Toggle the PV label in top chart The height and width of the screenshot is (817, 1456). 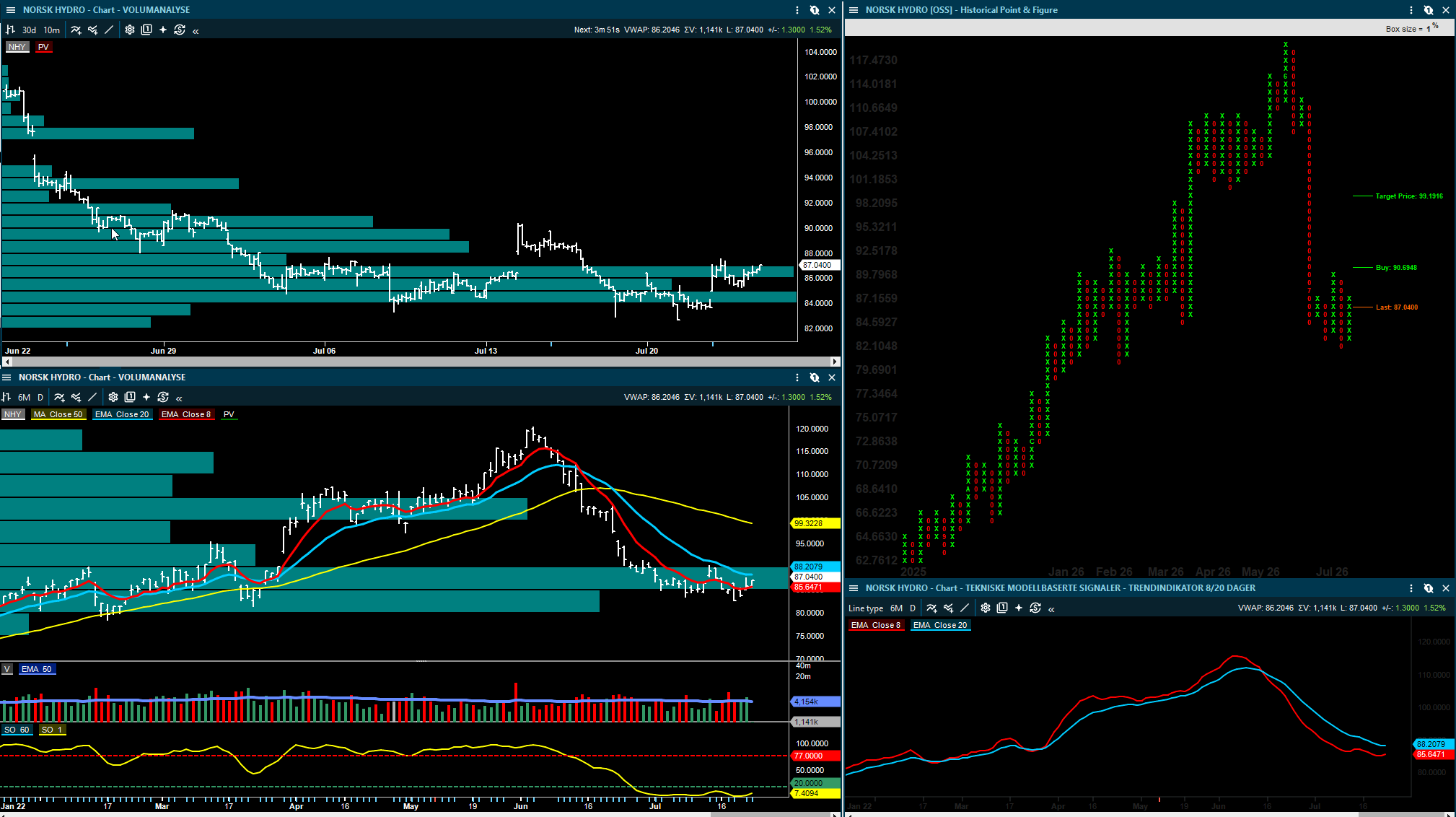pos(43,47)
